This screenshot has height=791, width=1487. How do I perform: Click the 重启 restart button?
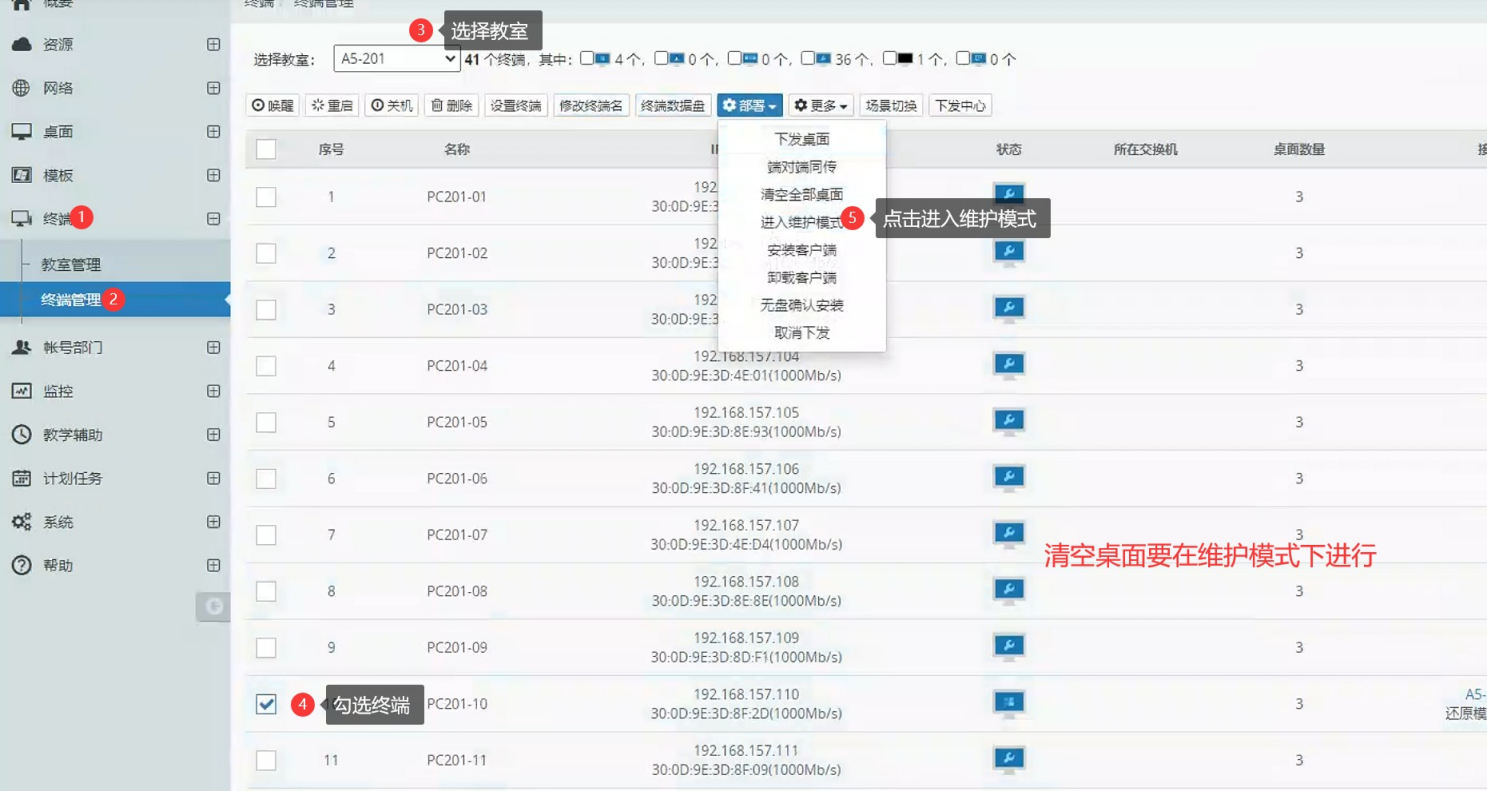(331, 106)
